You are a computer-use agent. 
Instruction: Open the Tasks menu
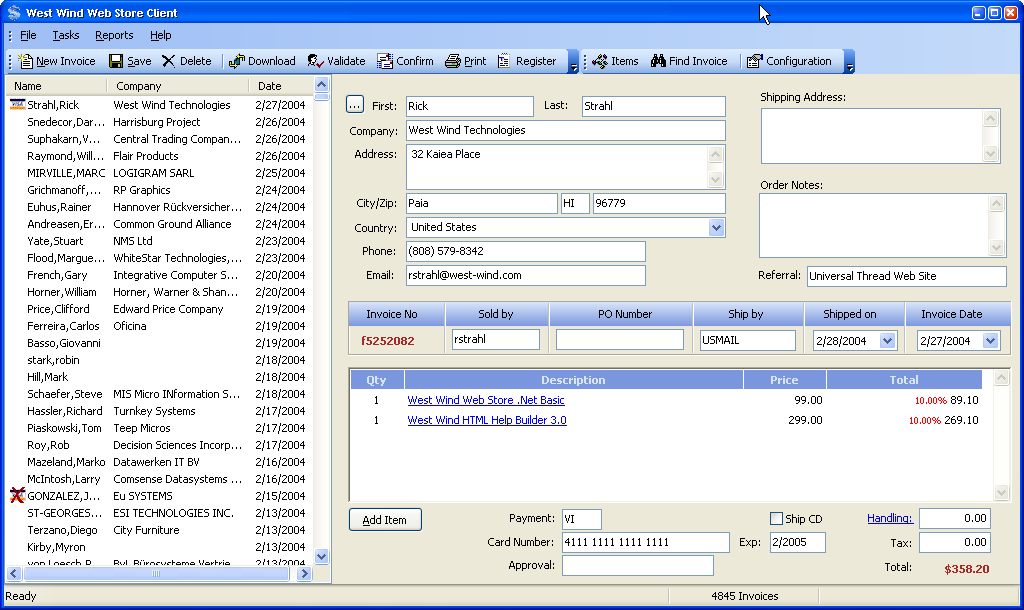coord(66,35)
